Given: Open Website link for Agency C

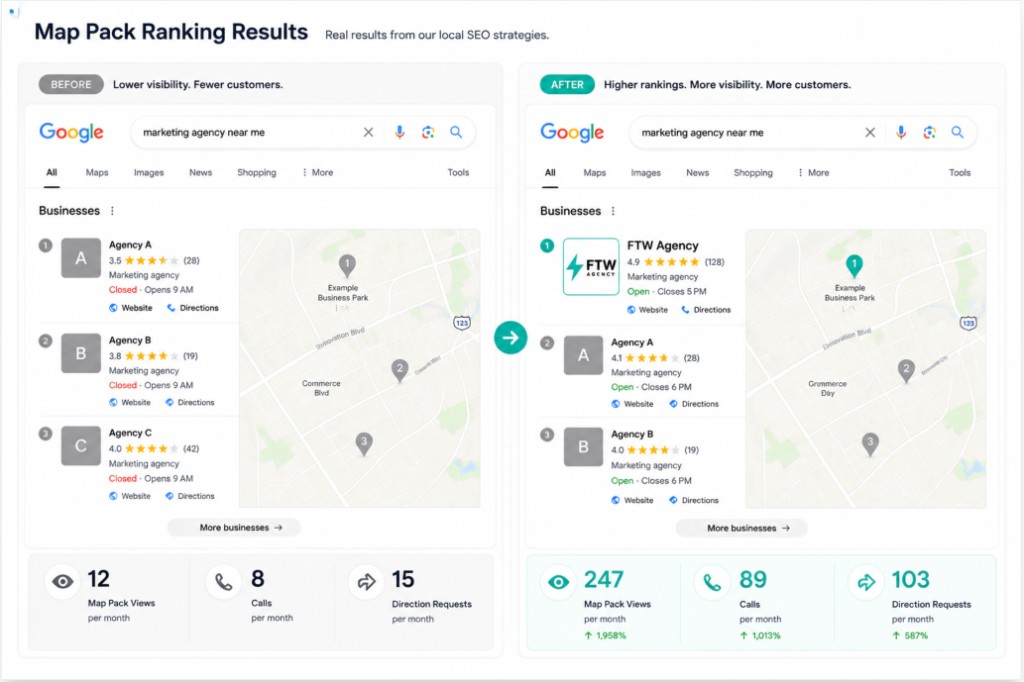Looking at the screenshot, I should click(x=130, y=496).
